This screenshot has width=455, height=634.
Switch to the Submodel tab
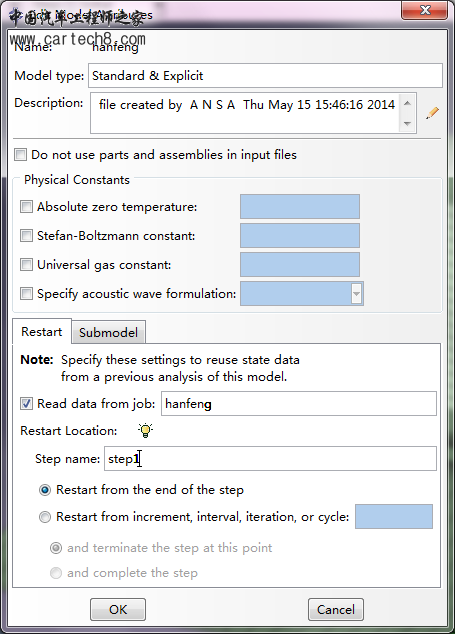pos(108,332)
